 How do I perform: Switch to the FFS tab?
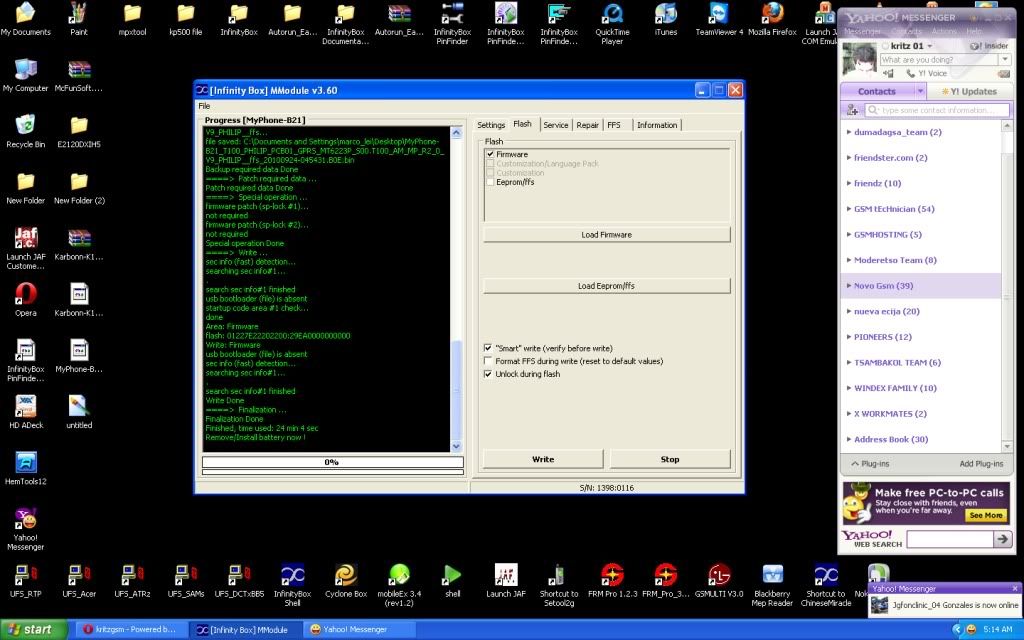click(x=614, y=125)
